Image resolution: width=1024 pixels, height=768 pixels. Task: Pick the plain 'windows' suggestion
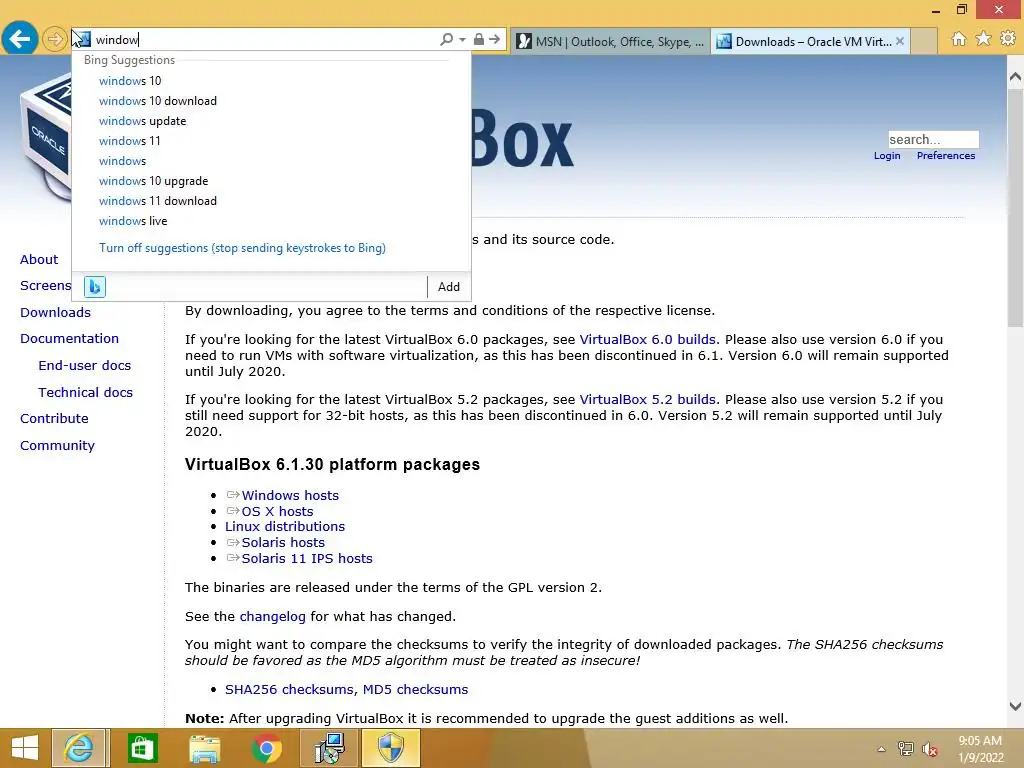(x=122, y=161)
